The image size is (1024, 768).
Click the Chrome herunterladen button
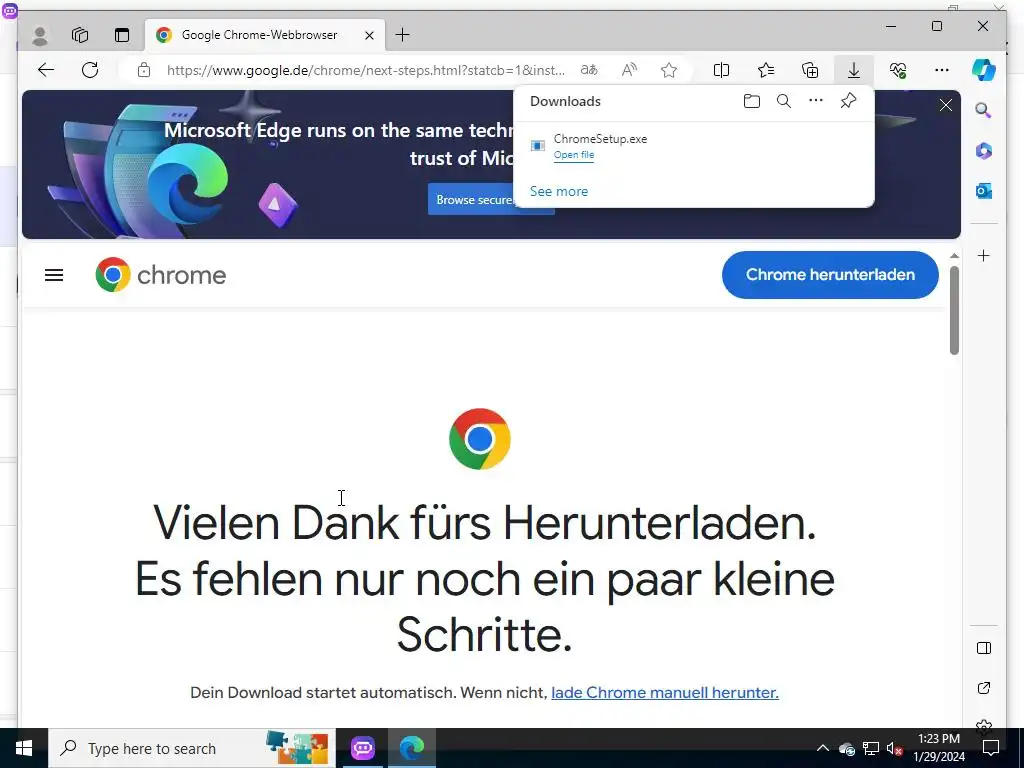coord(830,275)
